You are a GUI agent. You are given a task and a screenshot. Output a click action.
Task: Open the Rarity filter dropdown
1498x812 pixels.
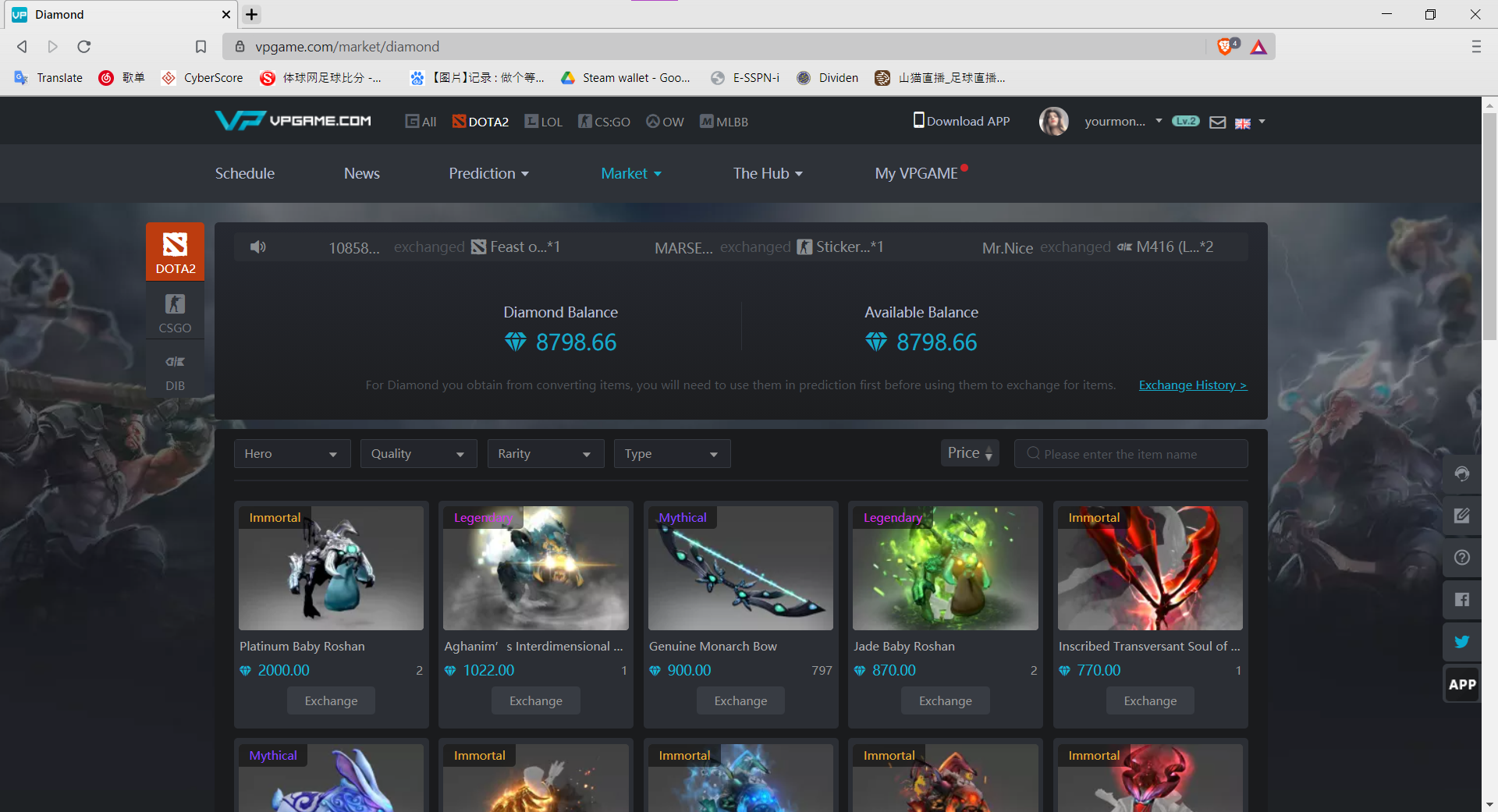(545, 454)
